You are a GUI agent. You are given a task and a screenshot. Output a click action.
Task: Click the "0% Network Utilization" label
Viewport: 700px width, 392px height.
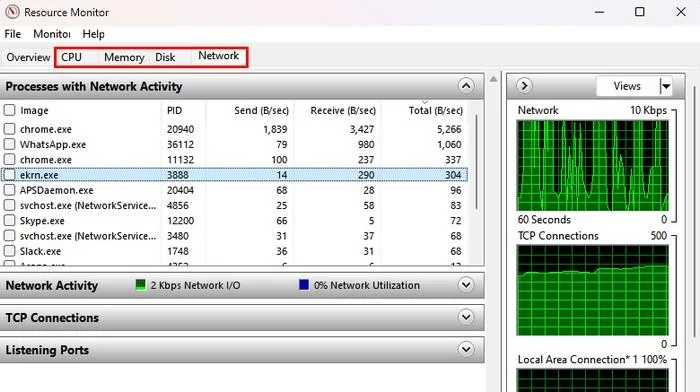(x=367, y=285)
